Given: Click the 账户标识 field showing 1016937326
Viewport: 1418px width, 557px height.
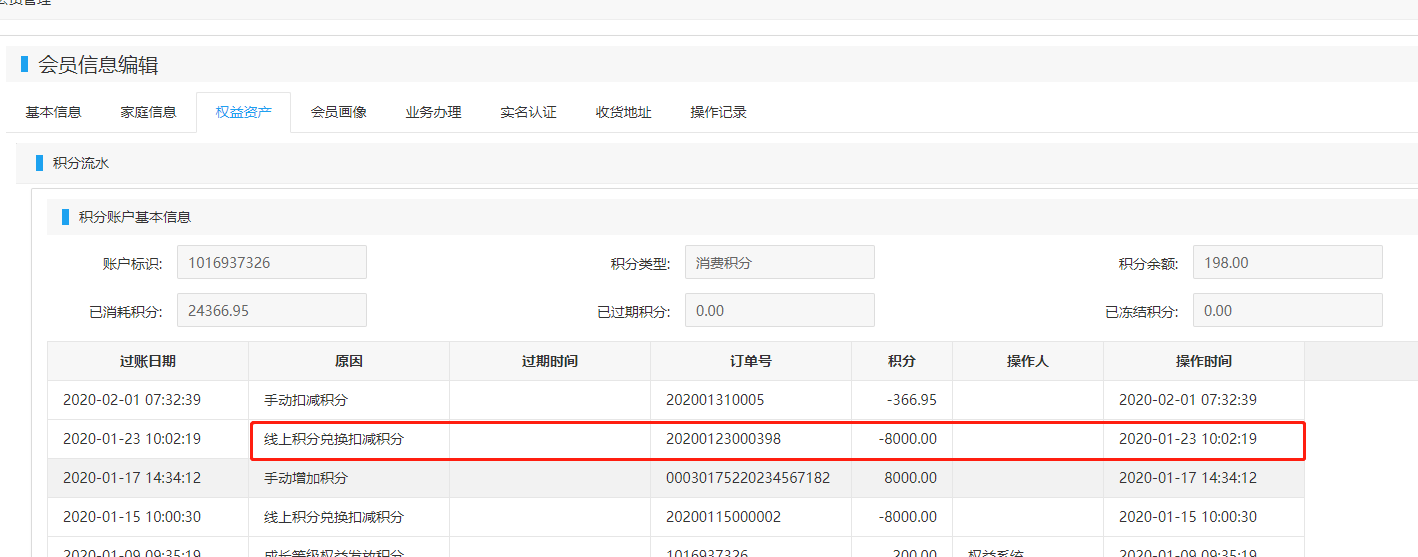Looking at the screenshot, I should click(271, 263).
